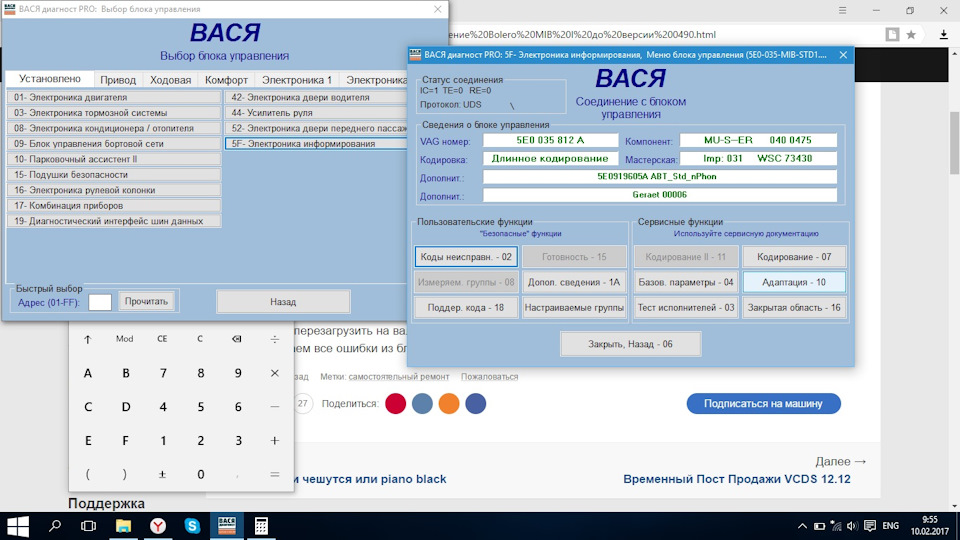Switch ENG input language indicator
The width and height of the screenshot is (960, 540).
point(891,526)
